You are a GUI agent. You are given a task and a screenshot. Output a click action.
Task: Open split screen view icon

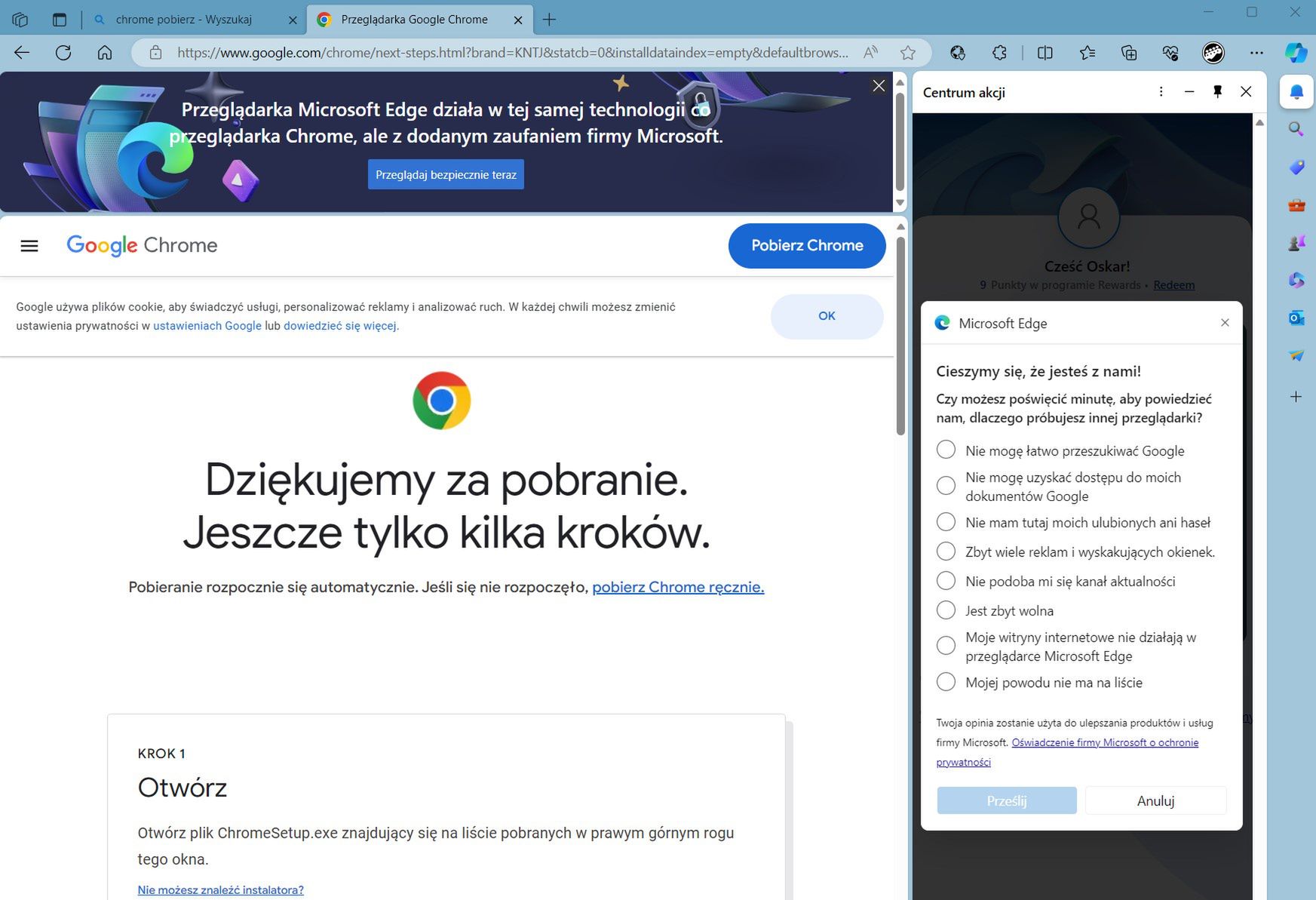1045,53
